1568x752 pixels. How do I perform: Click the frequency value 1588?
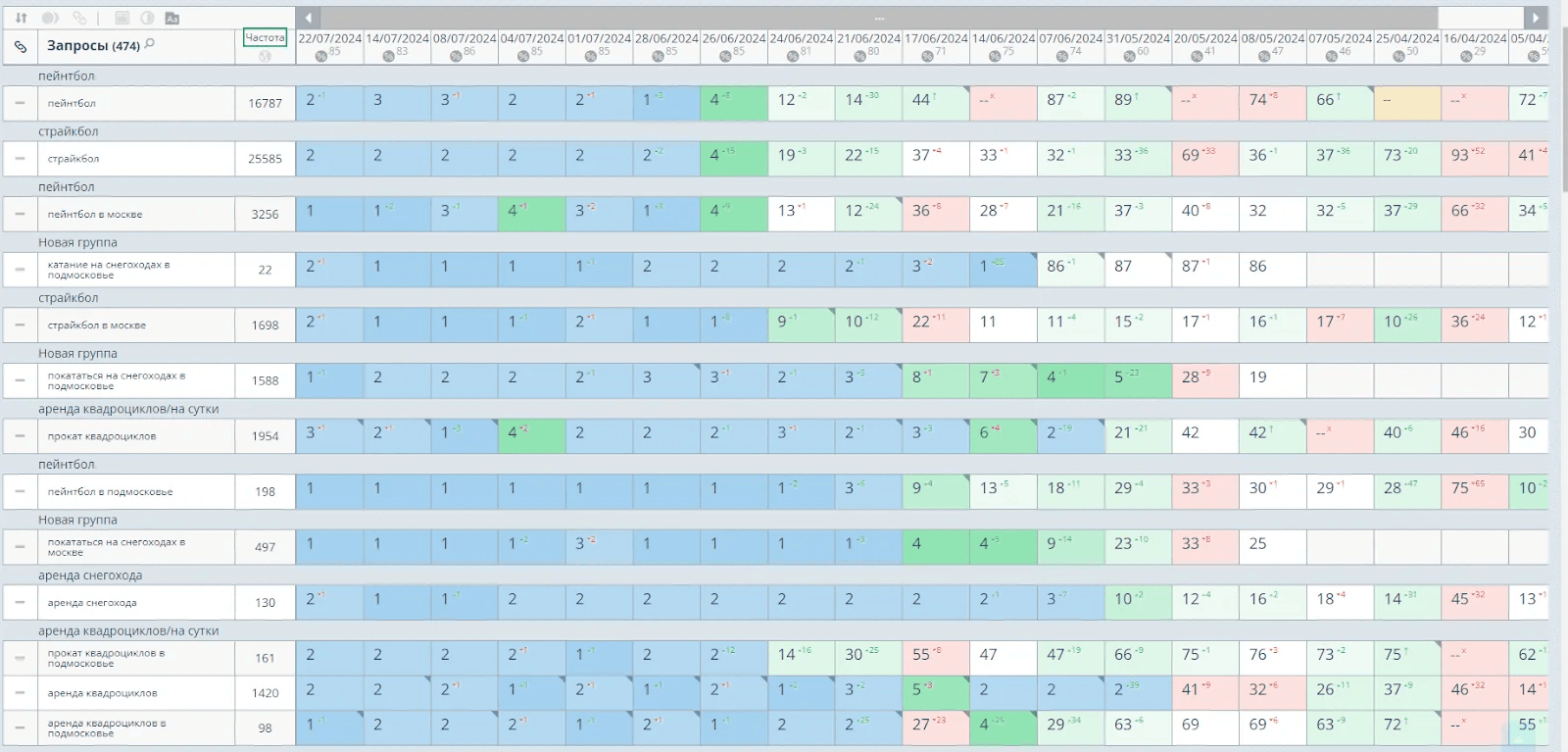pos(265,380)
